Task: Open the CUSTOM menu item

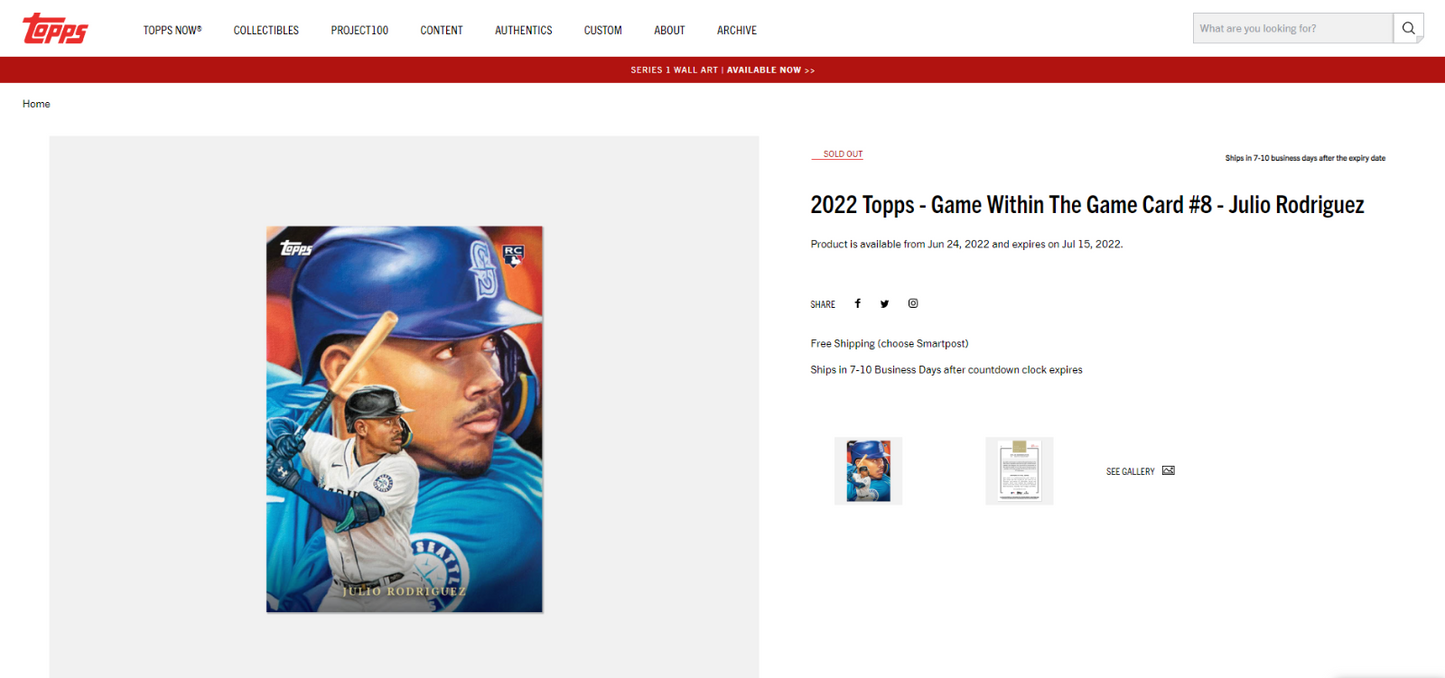Action: [603, 30]
